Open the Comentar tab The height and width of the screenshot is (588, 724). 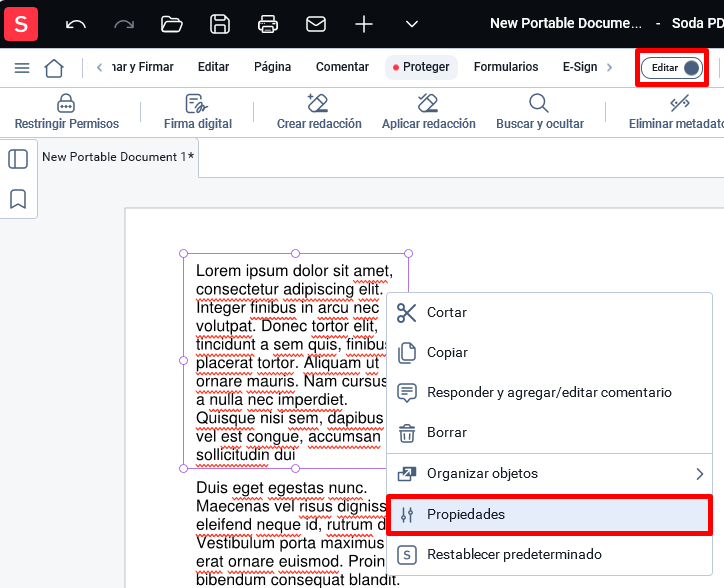pos(342,67)
